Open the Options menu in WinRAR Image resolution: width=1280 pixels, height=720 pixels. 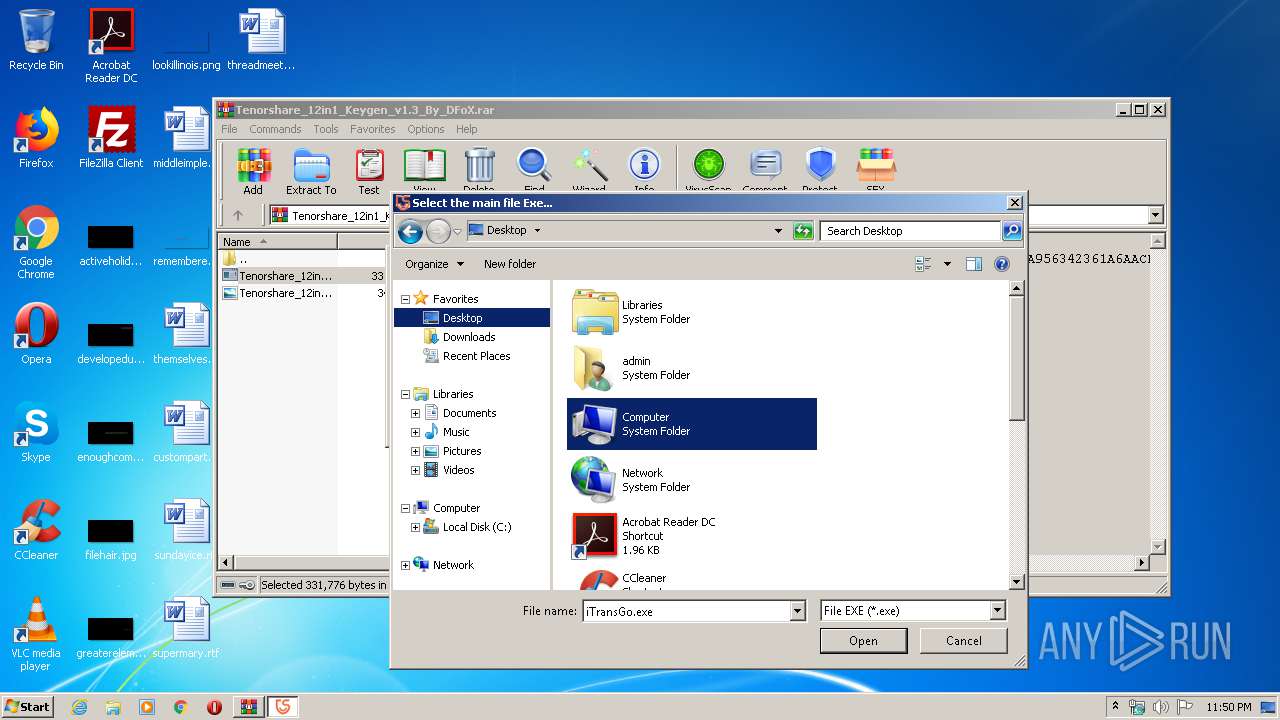coord(425,129)
